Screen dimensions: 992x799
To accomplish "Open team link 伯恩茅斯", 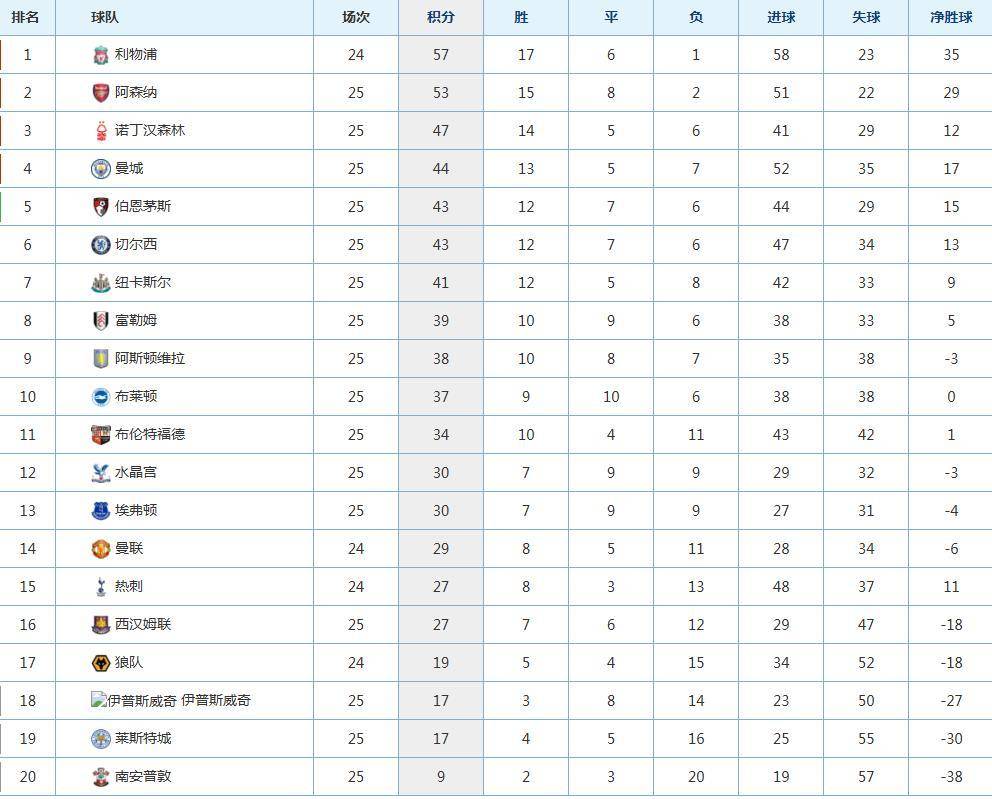I will 143,206.
